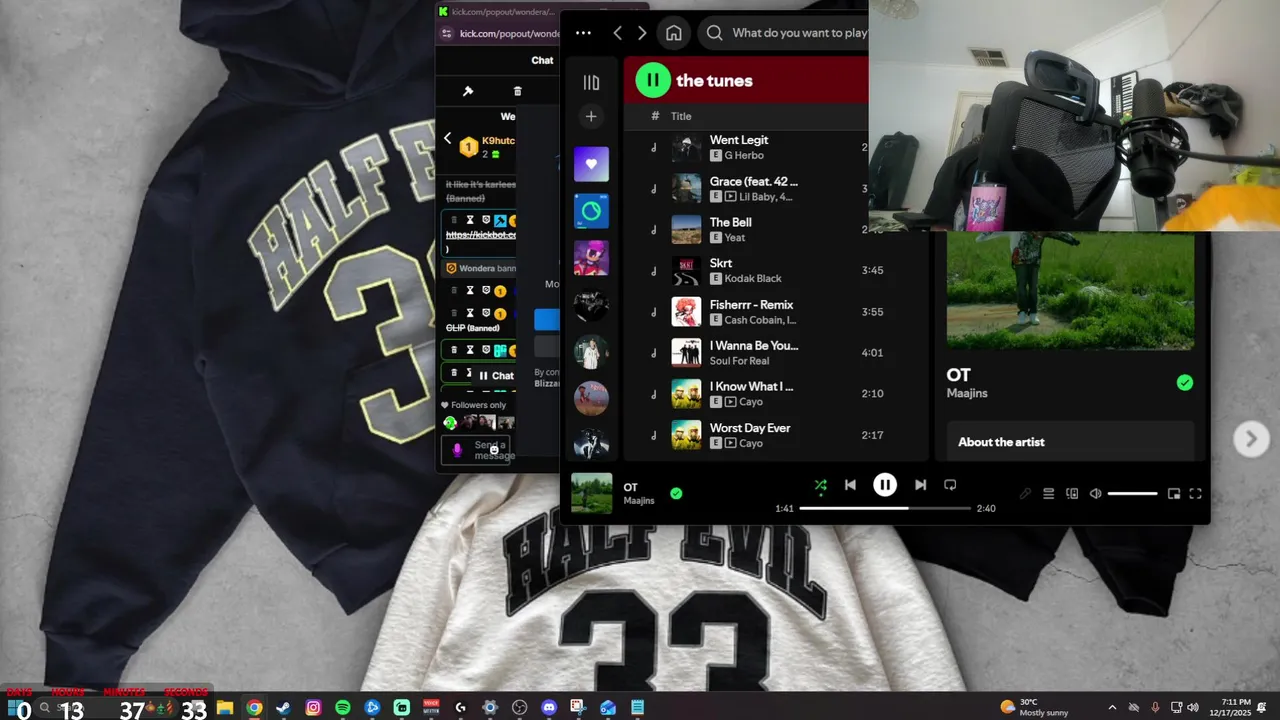This screenshot has width=1280, height=720.
Task: Open File Explorer from the taskbar
Action: (x=225, y=707)
